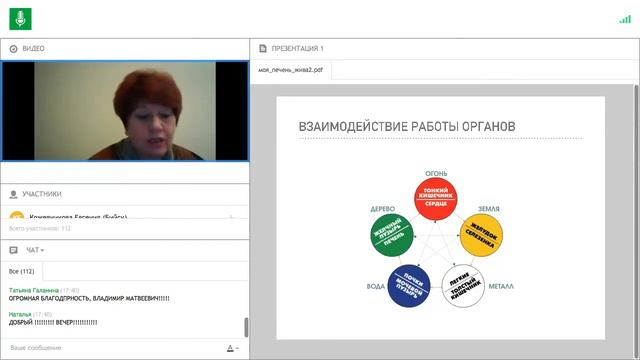
Task: Click the Участники panel person icon
Action: pos(13,194)
